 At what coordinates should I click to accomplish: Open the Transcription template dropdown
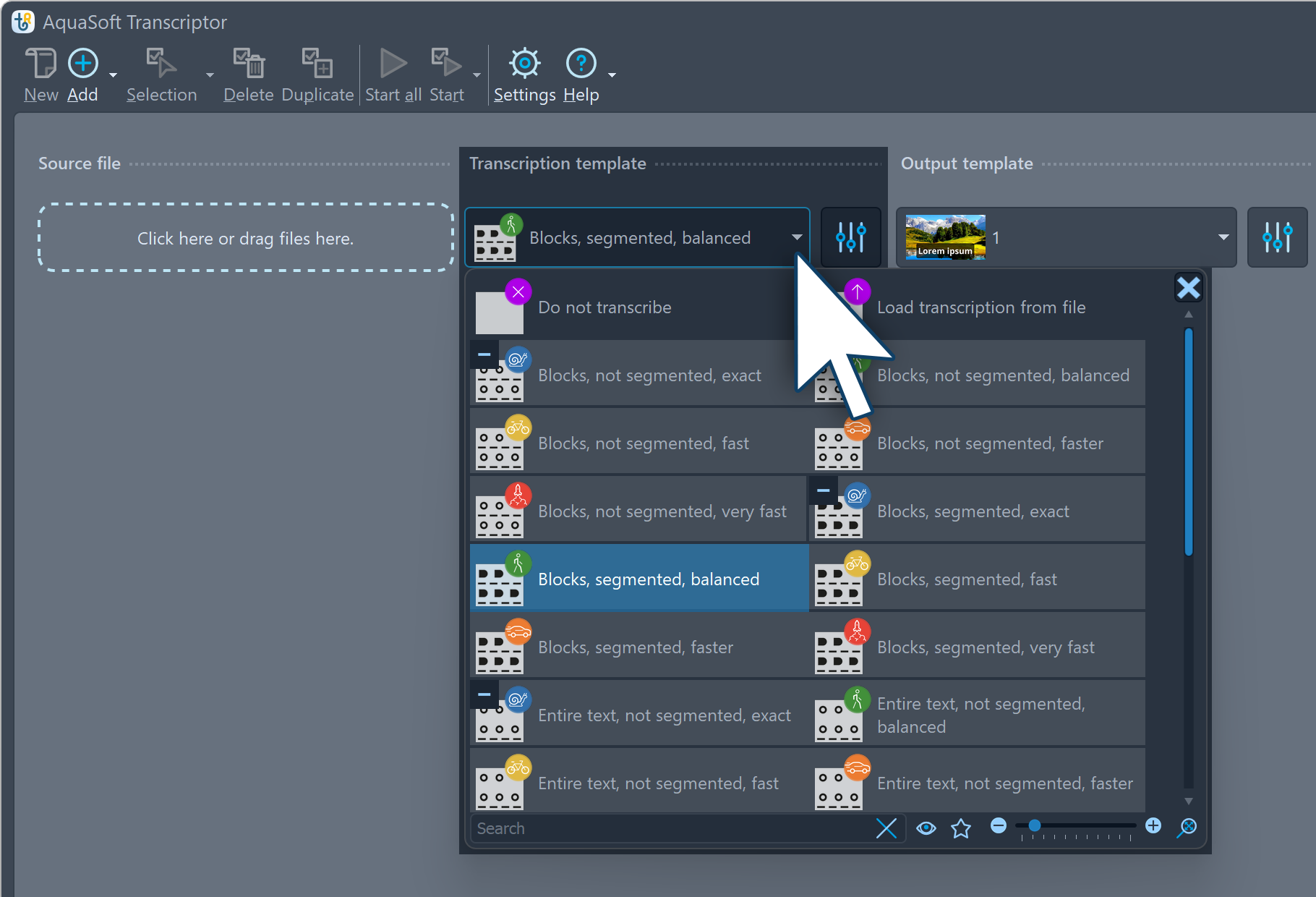(x=796, y=237)
